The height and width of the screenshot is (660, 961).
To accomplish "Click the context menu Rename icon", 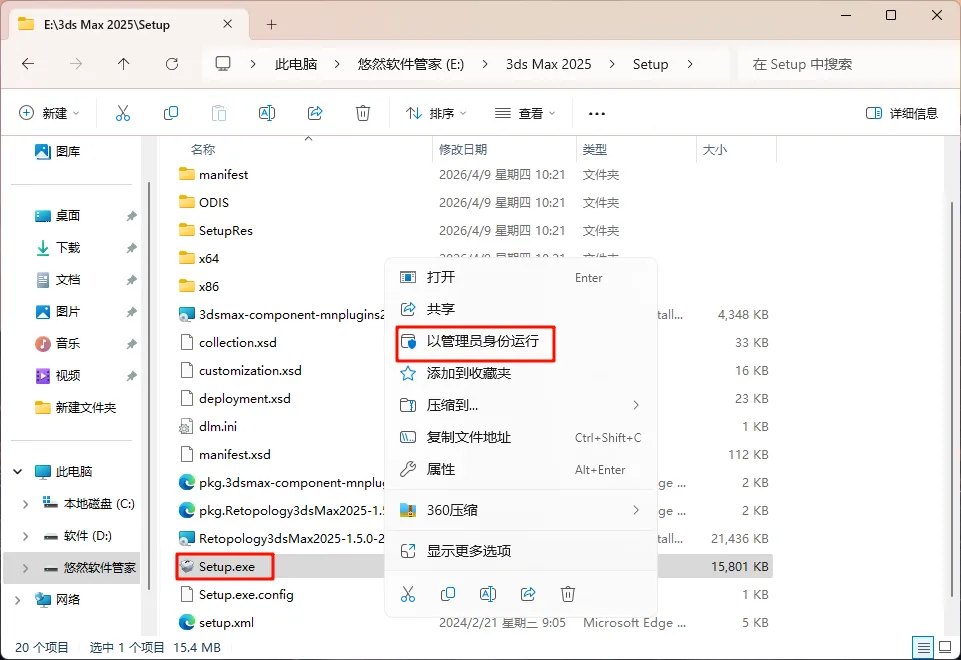I will [x=488, y=594].
